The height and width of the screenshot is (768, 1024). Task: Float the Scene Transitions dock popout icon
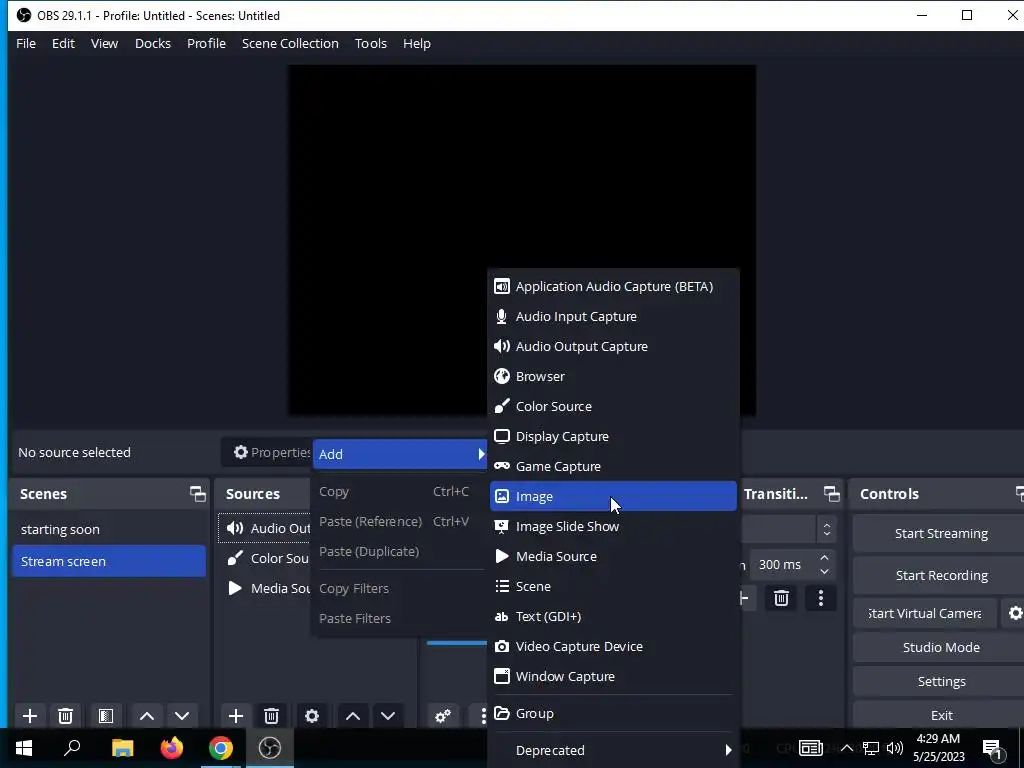coord(831,494)
